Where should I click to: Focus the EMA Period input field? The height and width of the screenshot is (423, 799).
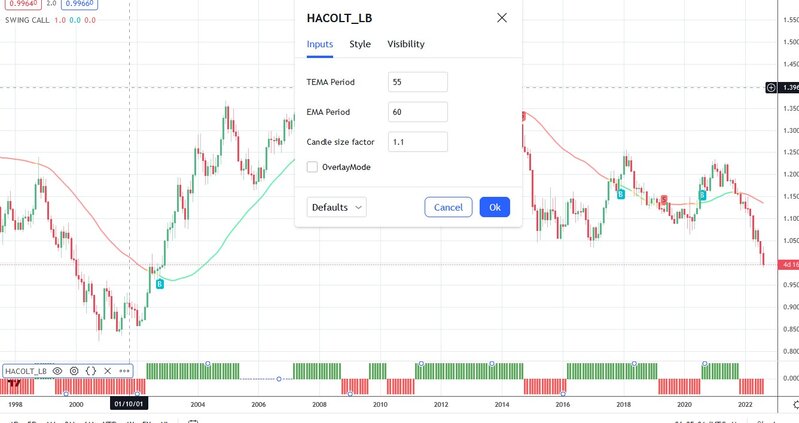416,112
